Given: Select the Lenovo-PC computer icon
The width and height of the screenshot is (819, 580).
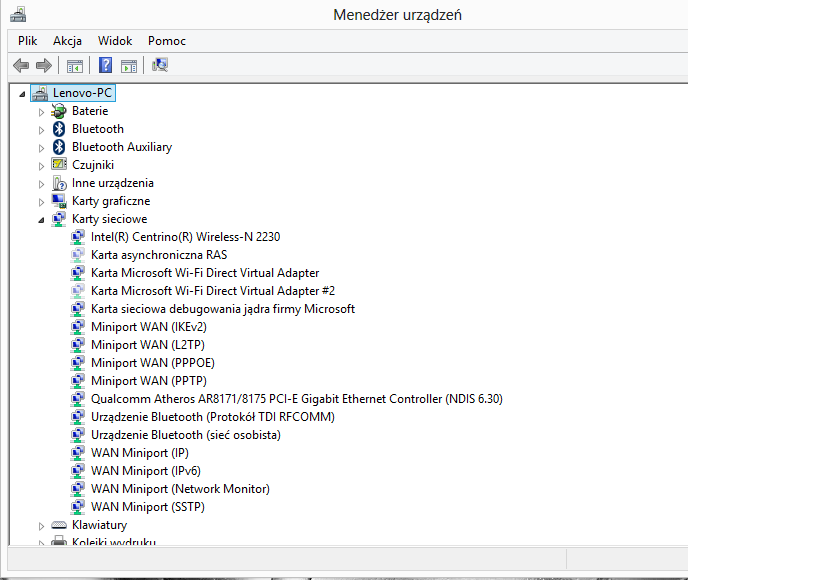Looking at the screenshot, I should (40, 93).
